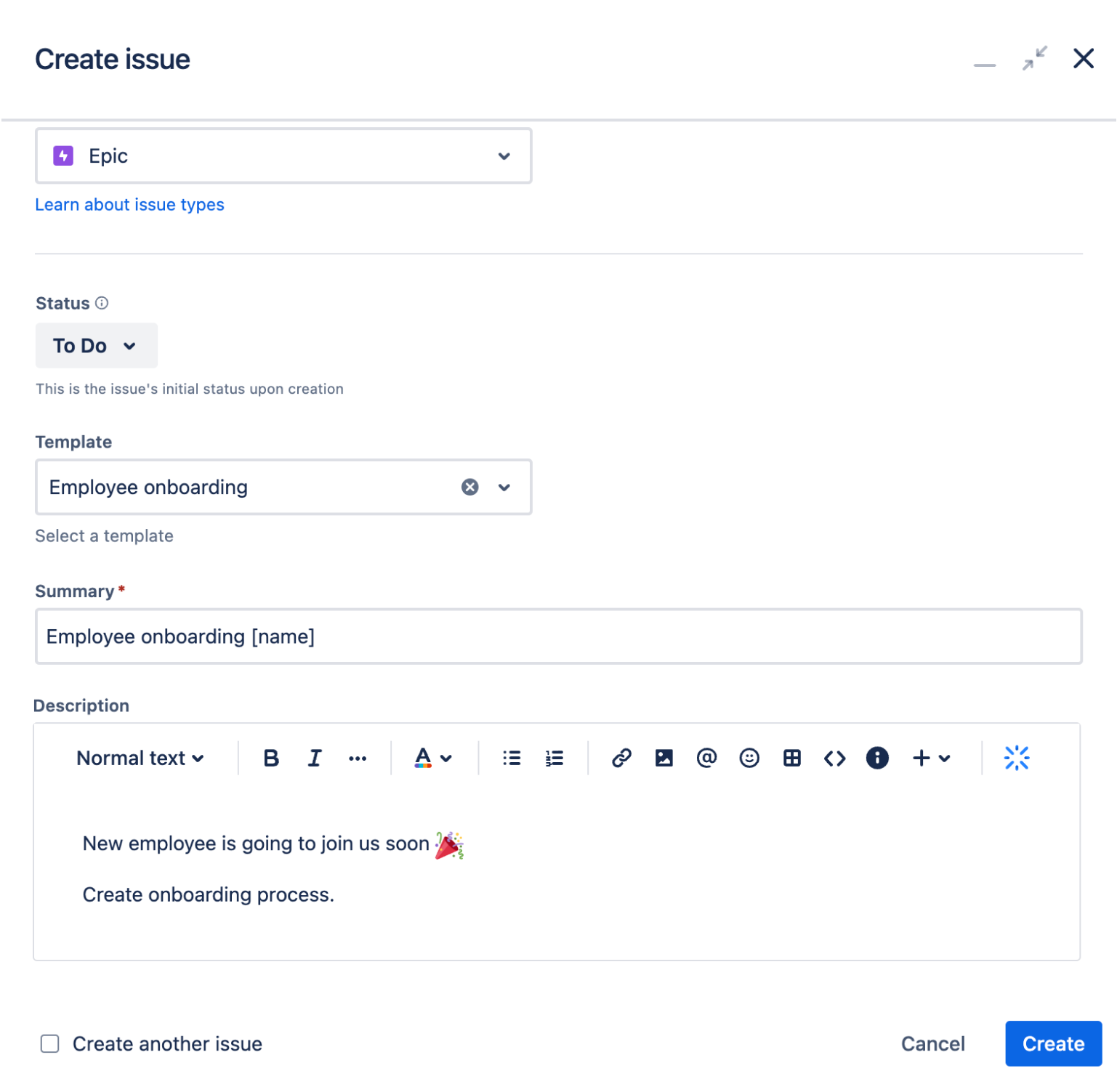Mention a user with the @ icon
1117x1092 pixels.
click(706, 758)
